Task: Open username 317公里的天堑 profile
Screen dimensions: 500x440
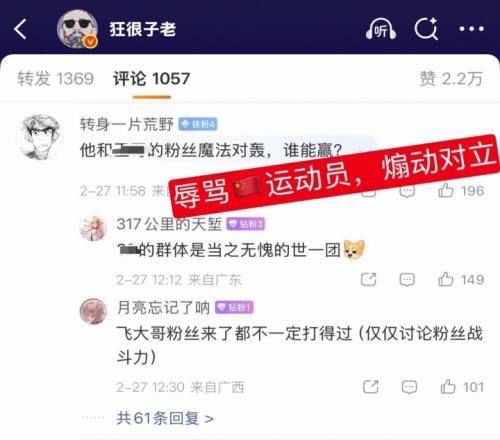Action: coord(169,224)
